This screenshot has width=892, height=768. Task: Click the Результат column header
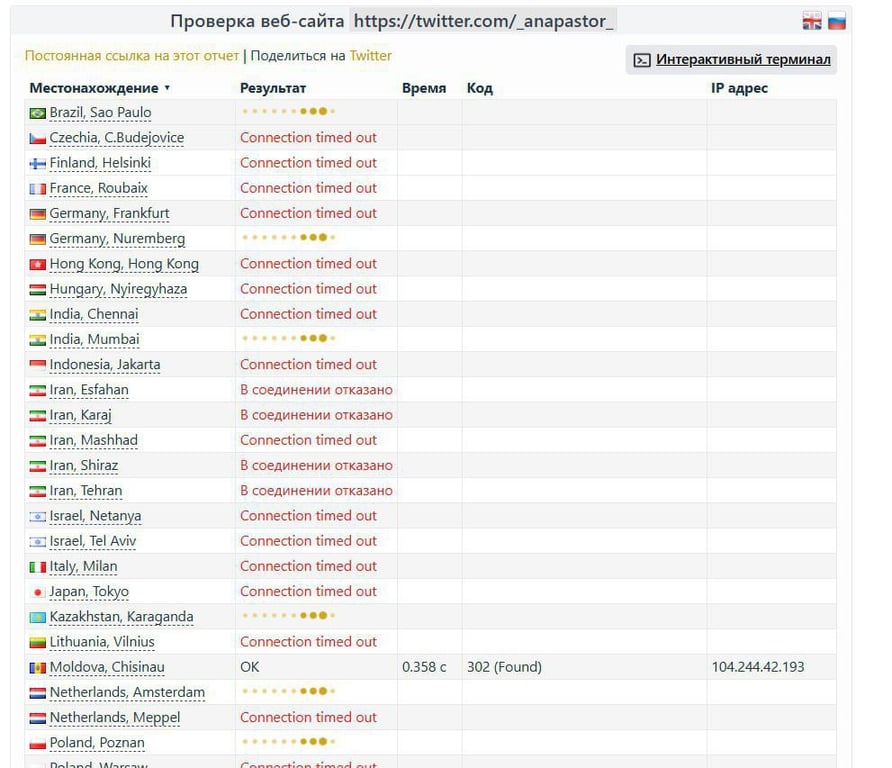tap(273, 88)
